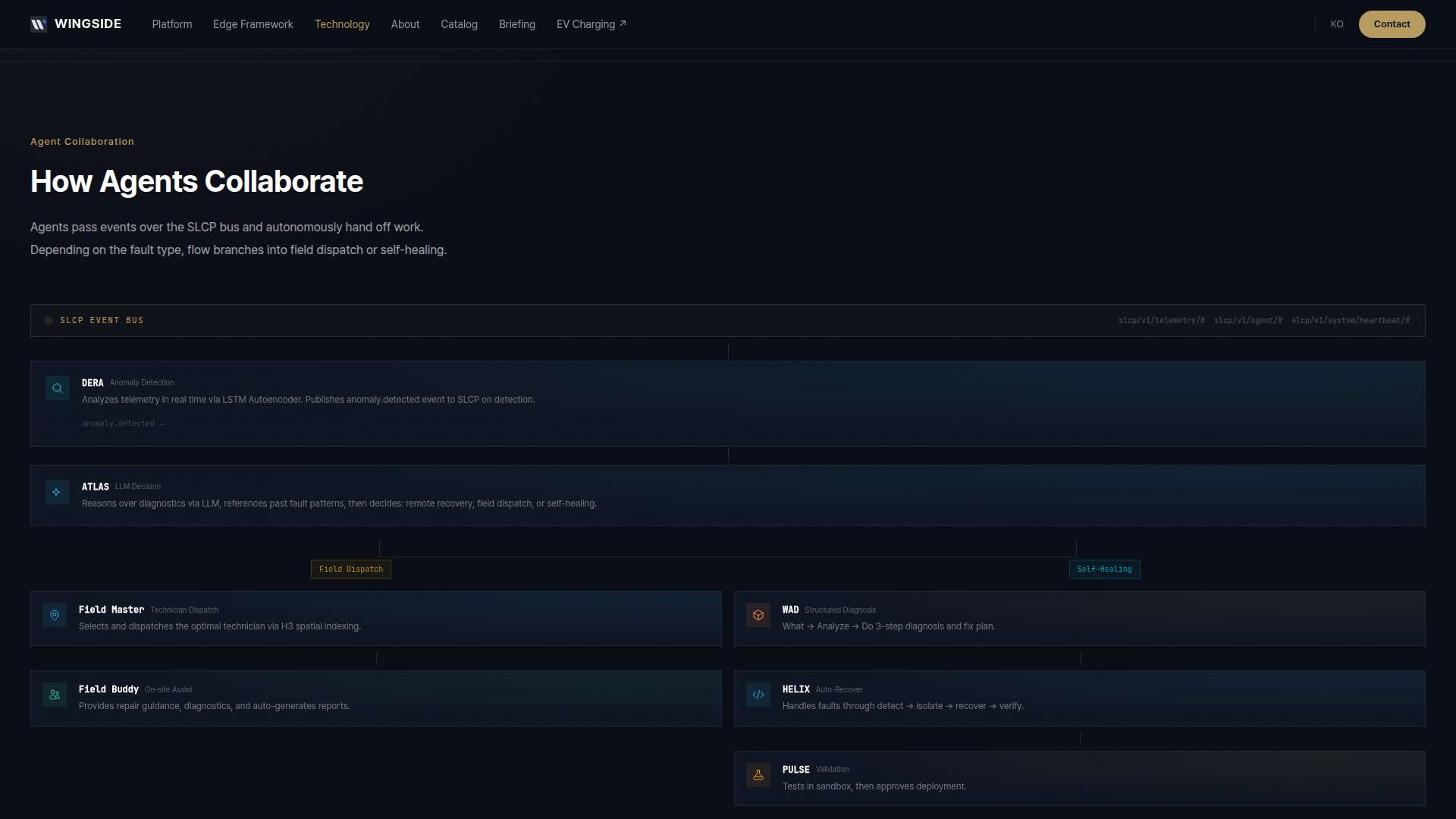Image resolution: width=1456 pixels, height=819 pixels.
Task: Open the Platform menu item
Action: [x=172, y=24]
